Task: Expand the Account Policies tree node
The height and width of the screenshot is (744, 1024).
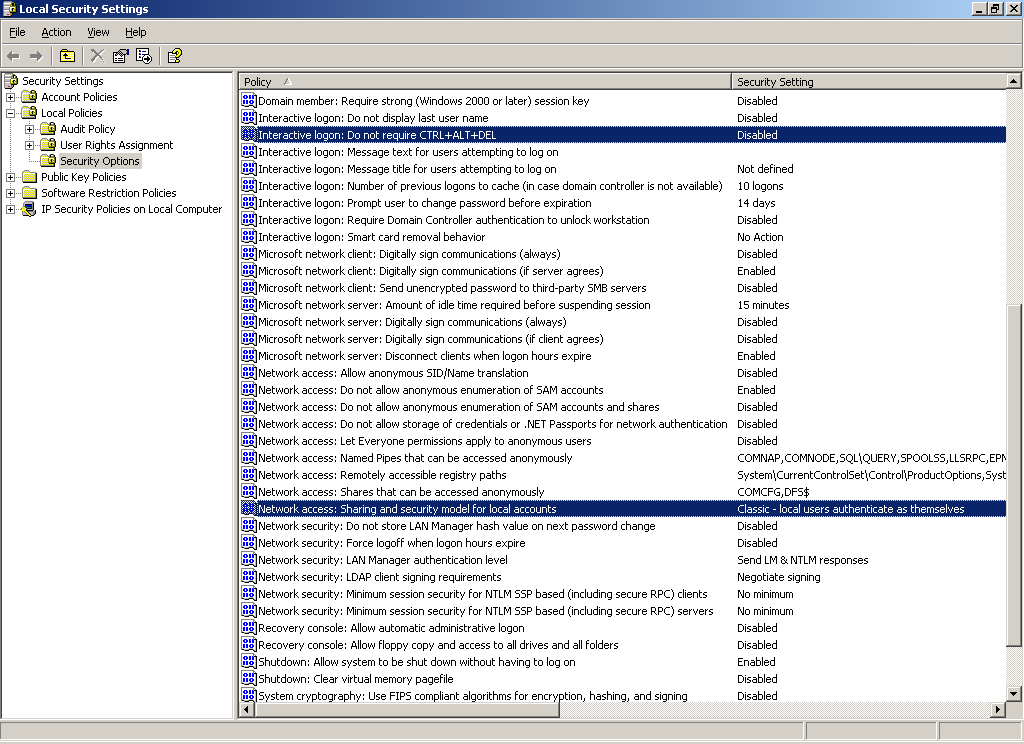Action: tap(11, 97)
